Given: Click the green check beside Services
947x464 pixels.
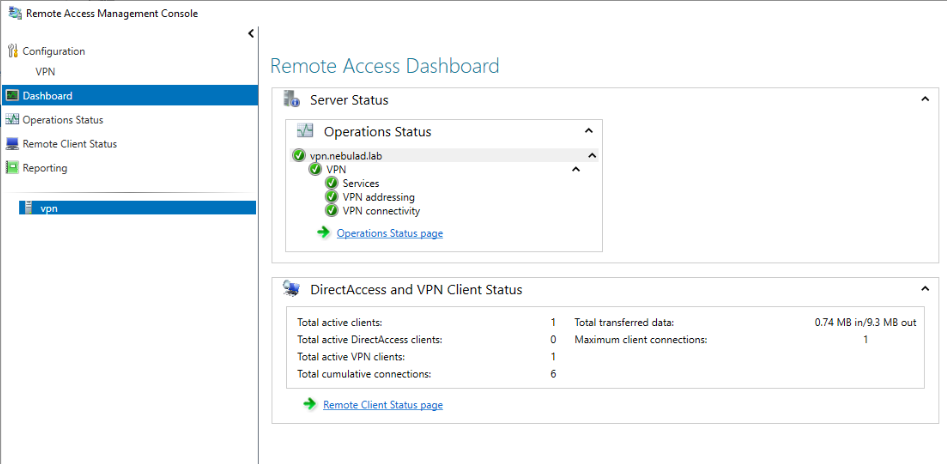Looking at the screenshot, I should coord(331,183).
